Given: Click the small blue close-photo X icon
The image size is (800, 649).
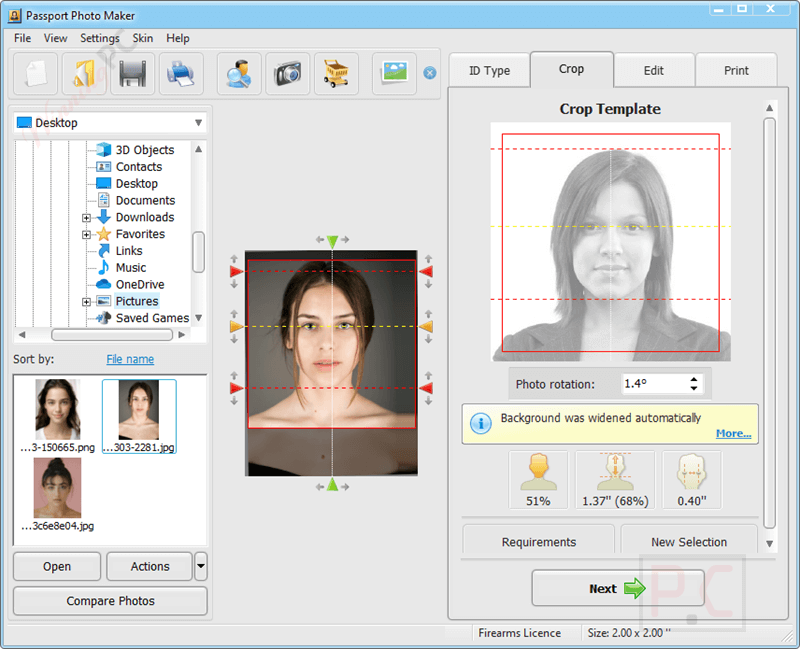Looking at the screenshot, I should [x=430, y=73].
